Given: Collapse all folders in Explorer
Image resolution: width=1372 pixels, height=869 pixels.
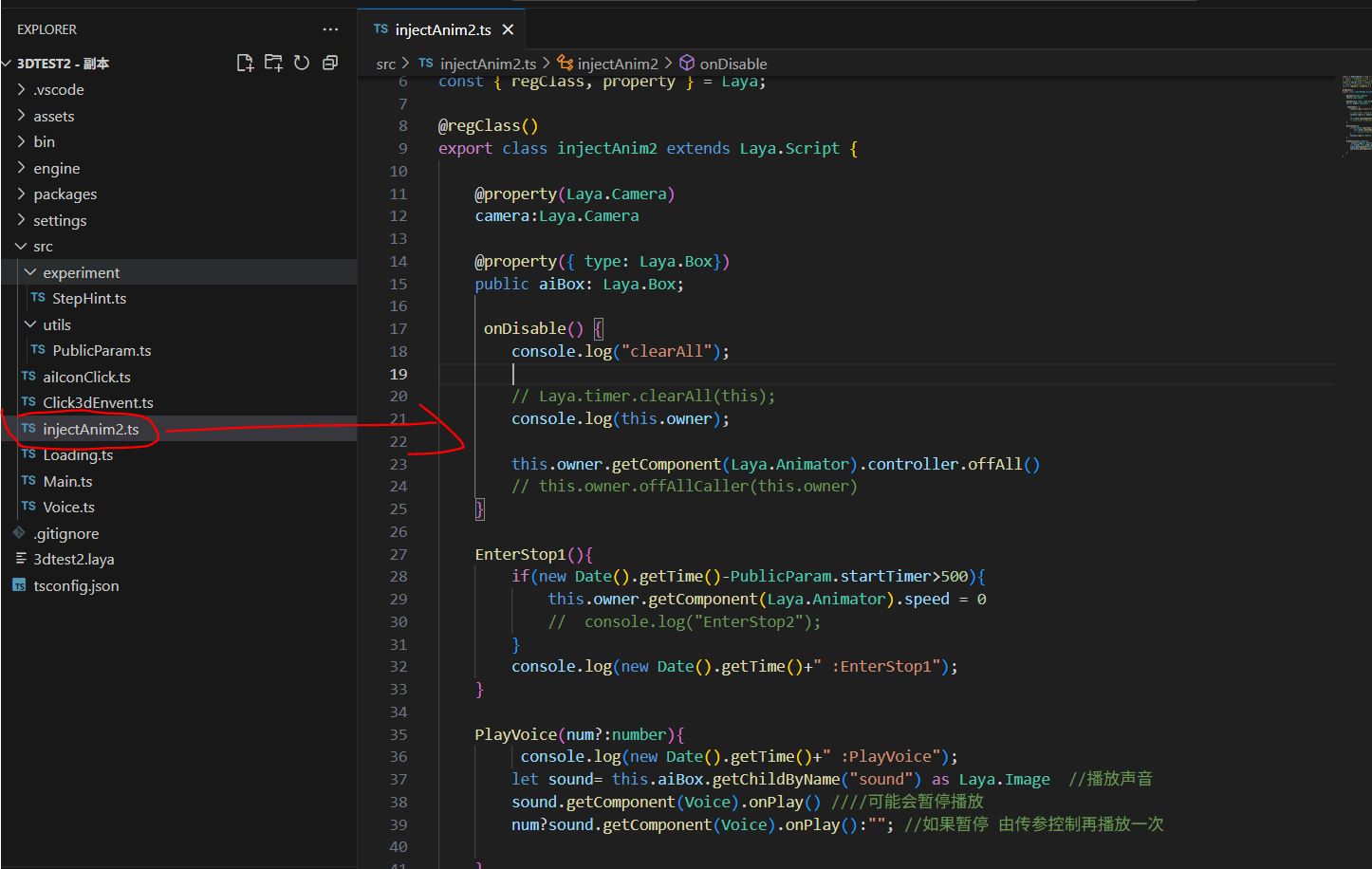Looking at the screenshot, I should point(330,64).
